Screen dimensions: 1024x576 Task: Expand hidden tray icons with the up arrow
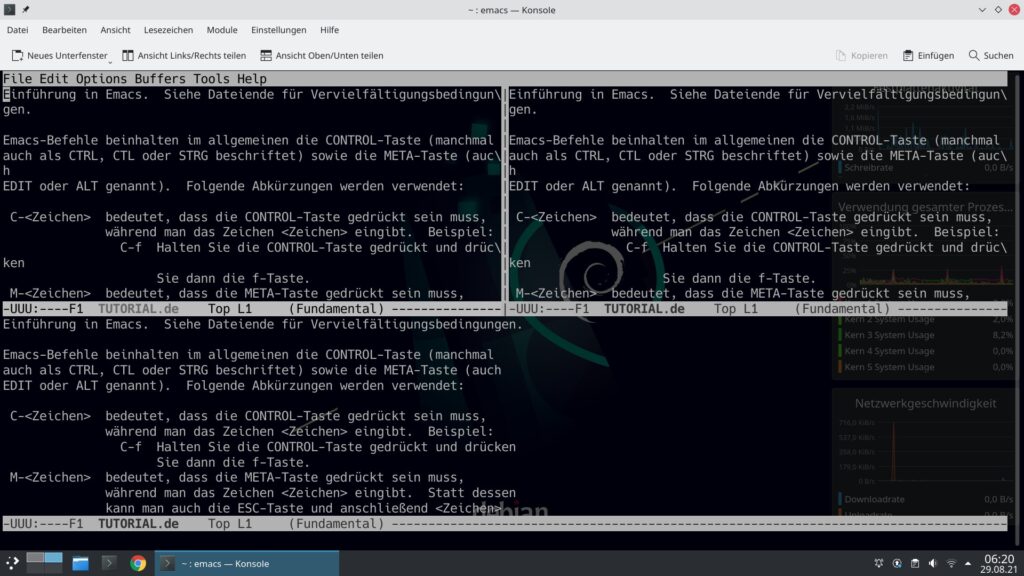coord(968,563)
